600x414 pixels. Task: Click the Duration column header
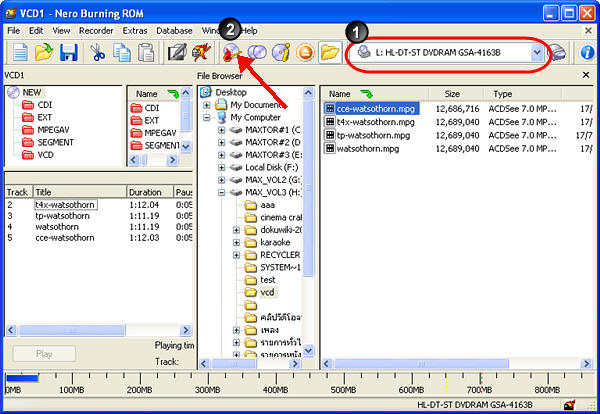coord(149,192)
